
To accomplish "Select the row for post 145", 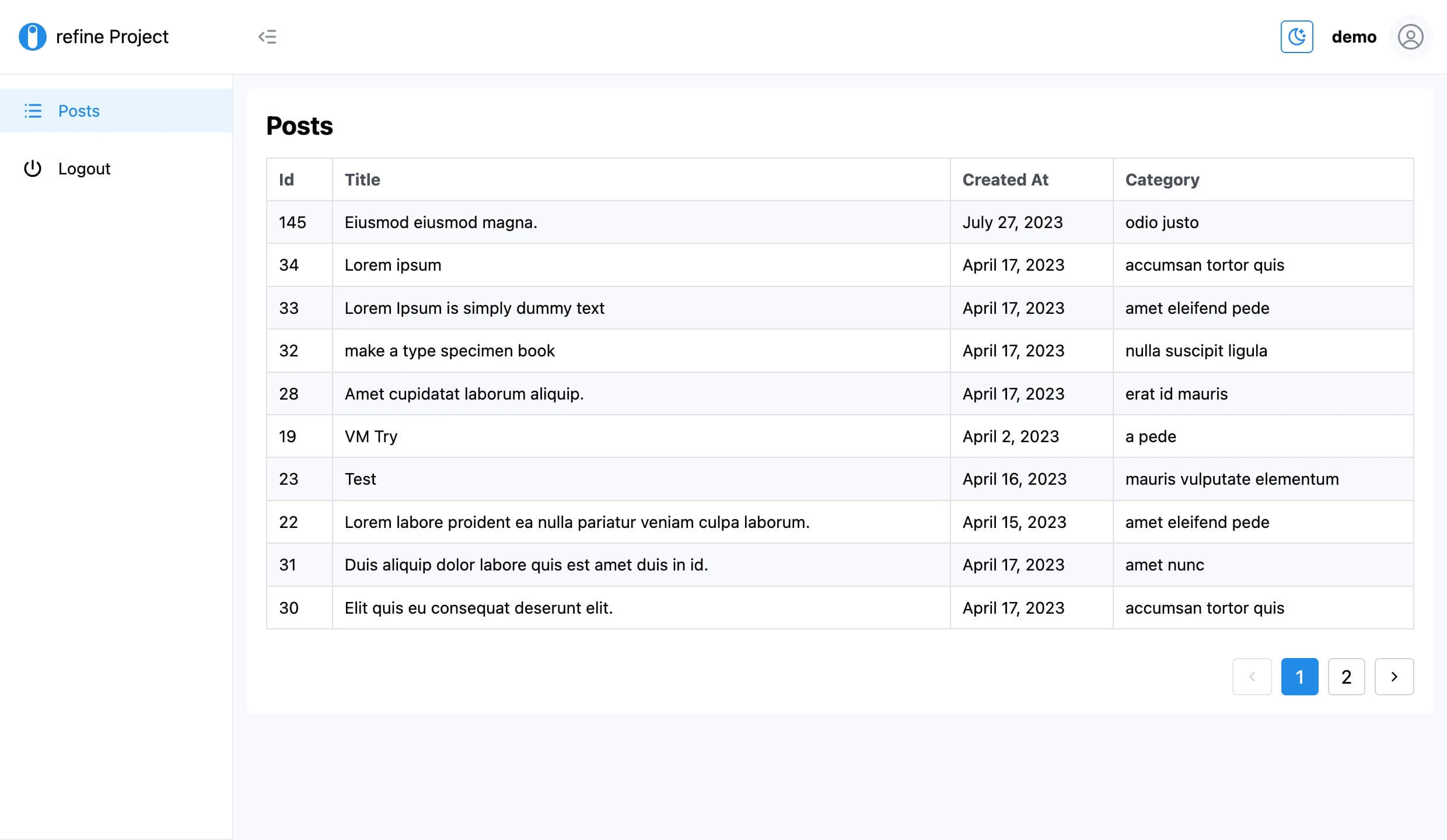I will [x=583, y=222].
